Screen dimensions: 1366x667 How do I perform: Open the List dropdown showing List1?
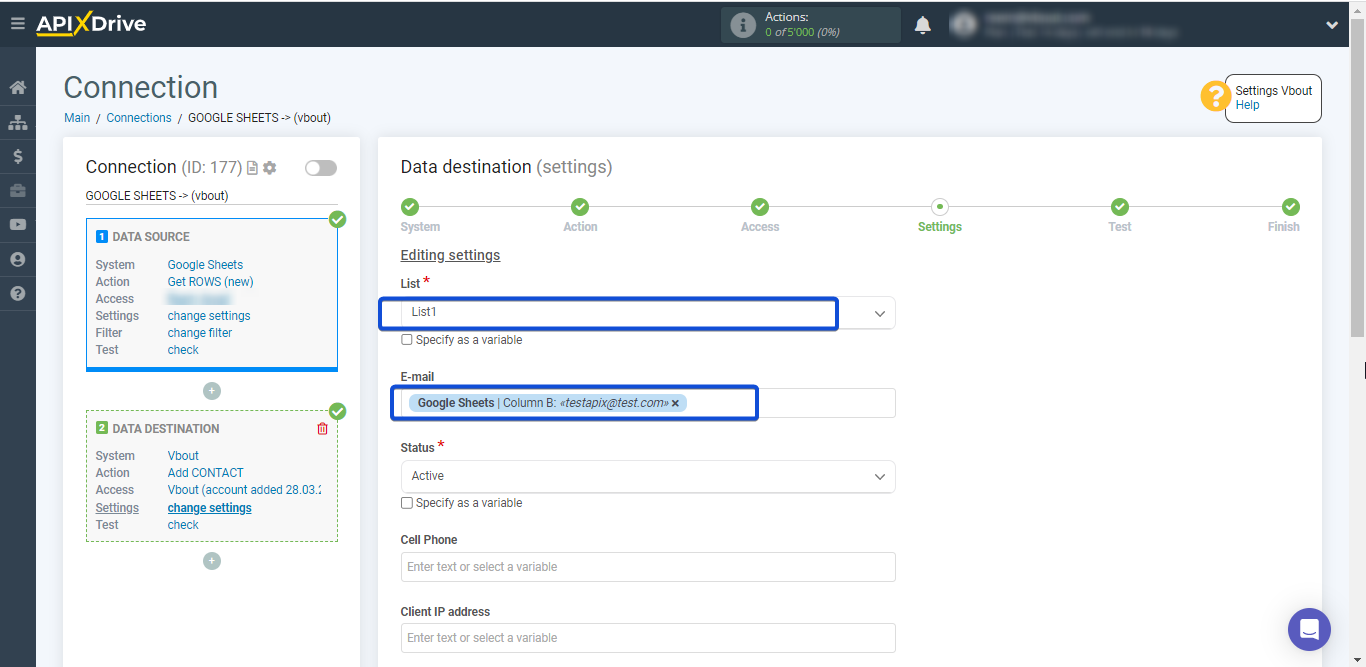click(648, 313)
